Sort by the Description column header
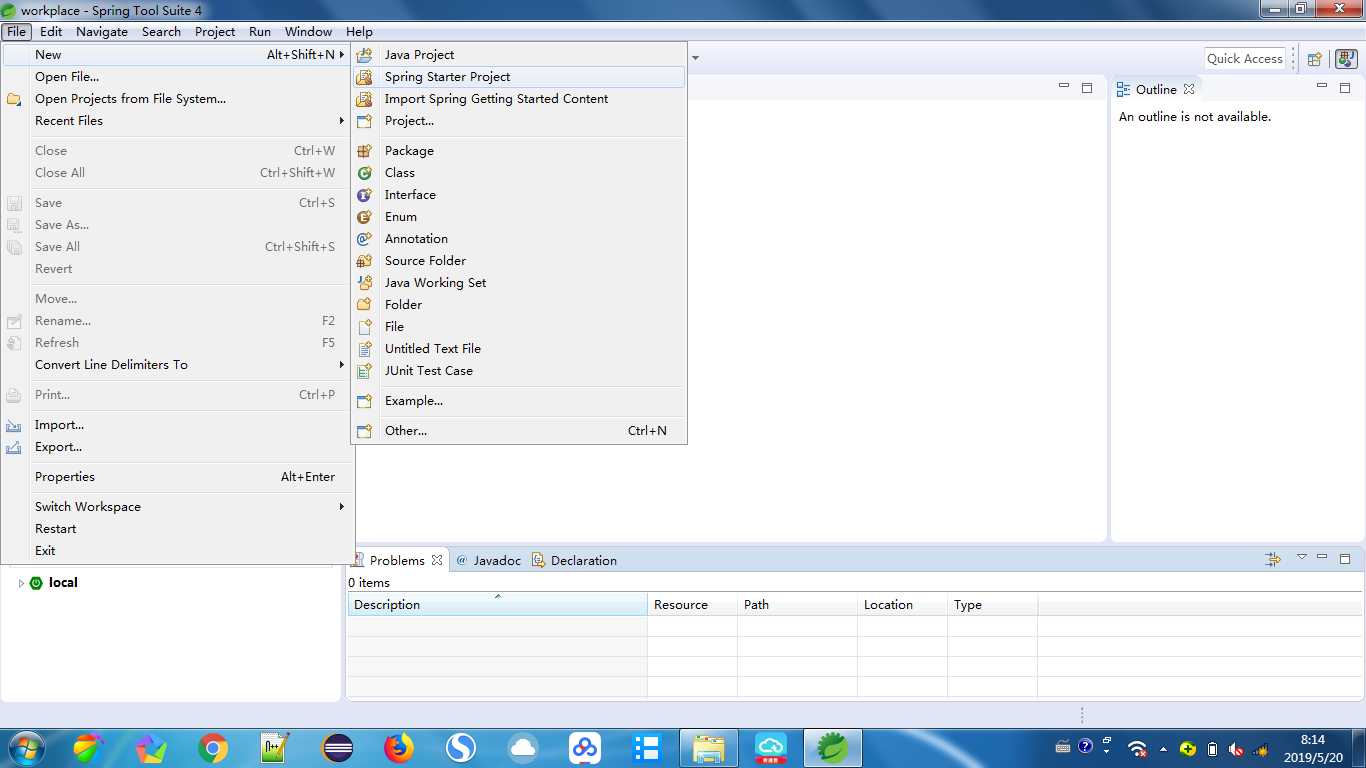This screenshot has width=1366, height=768. (x=497, y=605)
